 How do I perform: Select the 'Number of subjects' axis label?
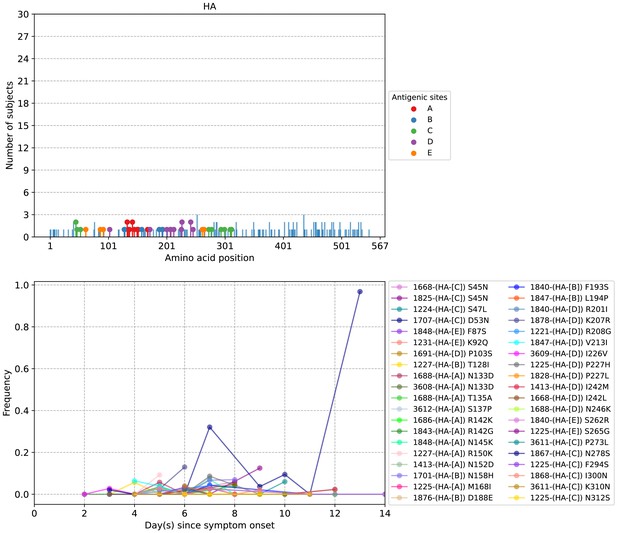9,125
